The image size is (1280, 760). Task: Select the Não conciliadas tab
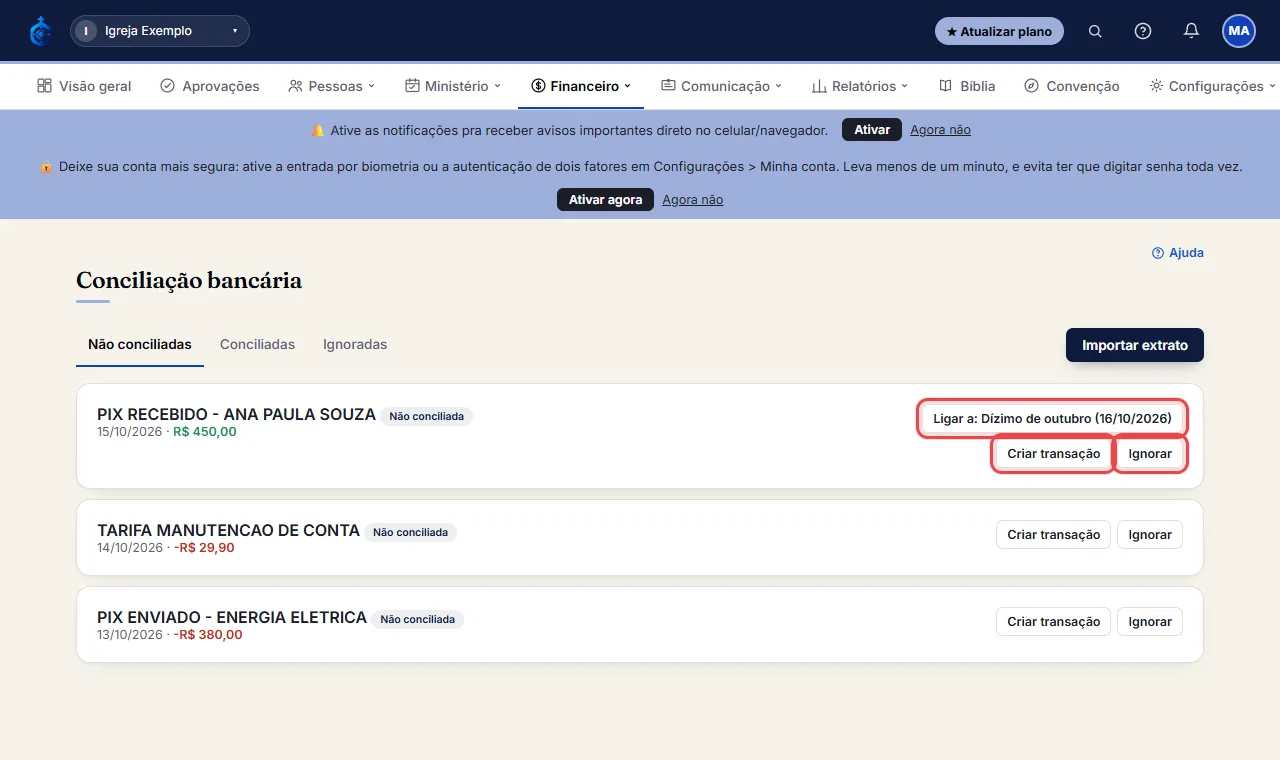click(140, 344)
